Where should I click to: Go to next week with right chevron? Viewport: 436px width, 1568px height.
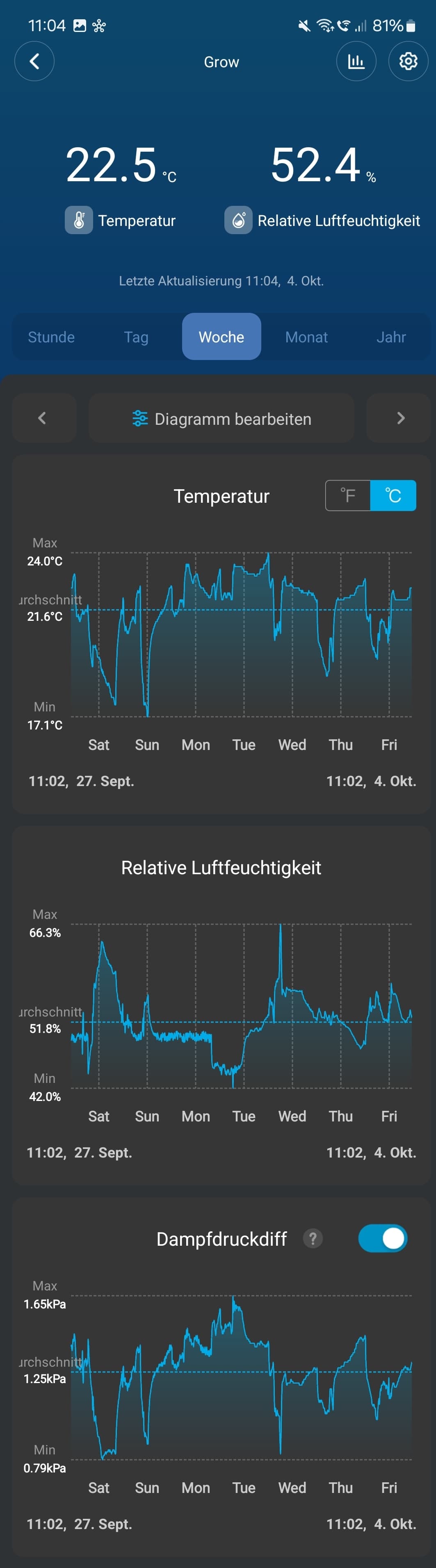(x=400, y=418)
